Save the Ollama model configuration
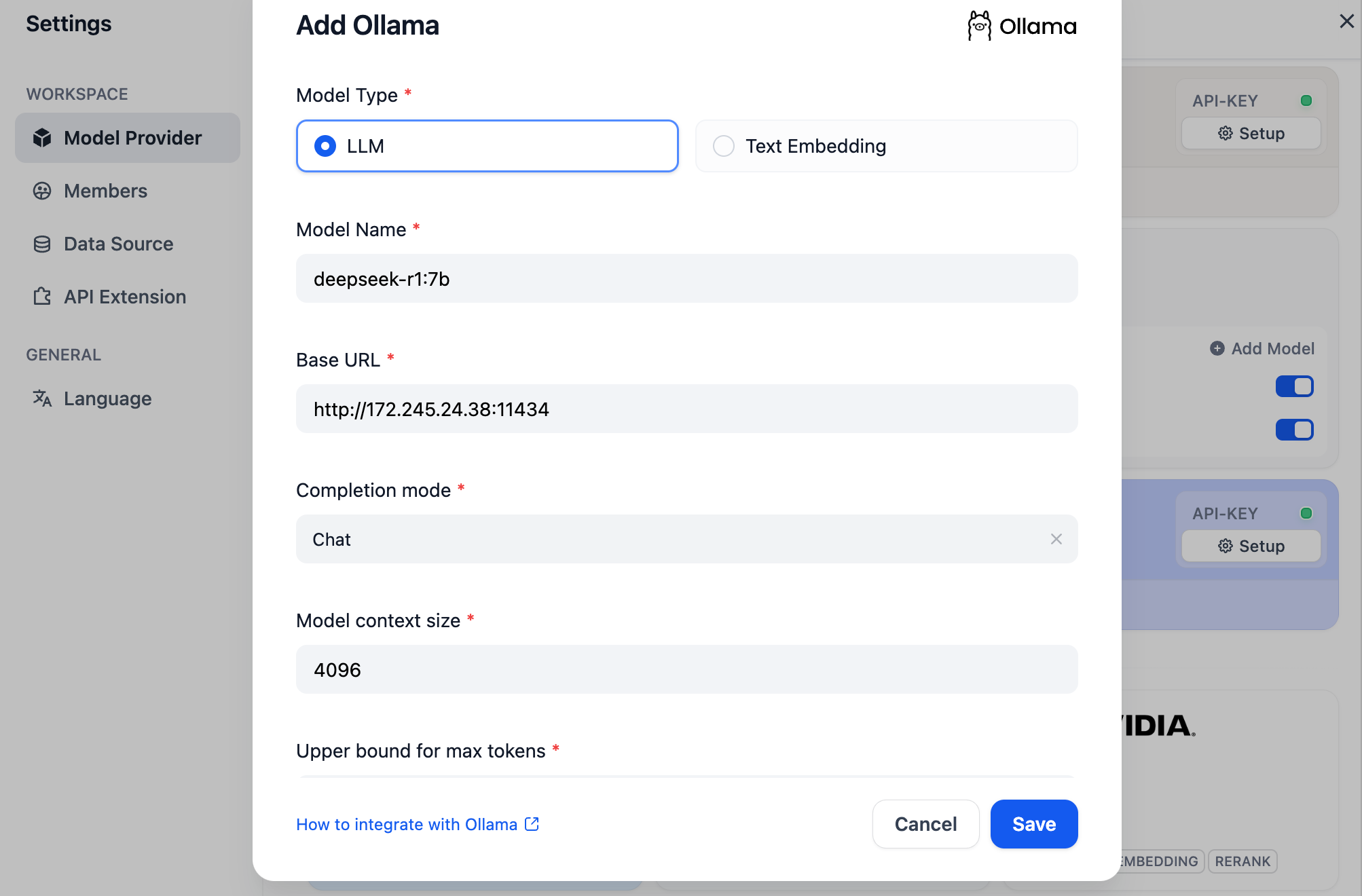The image size is (1362, 896). [1033, 824]
